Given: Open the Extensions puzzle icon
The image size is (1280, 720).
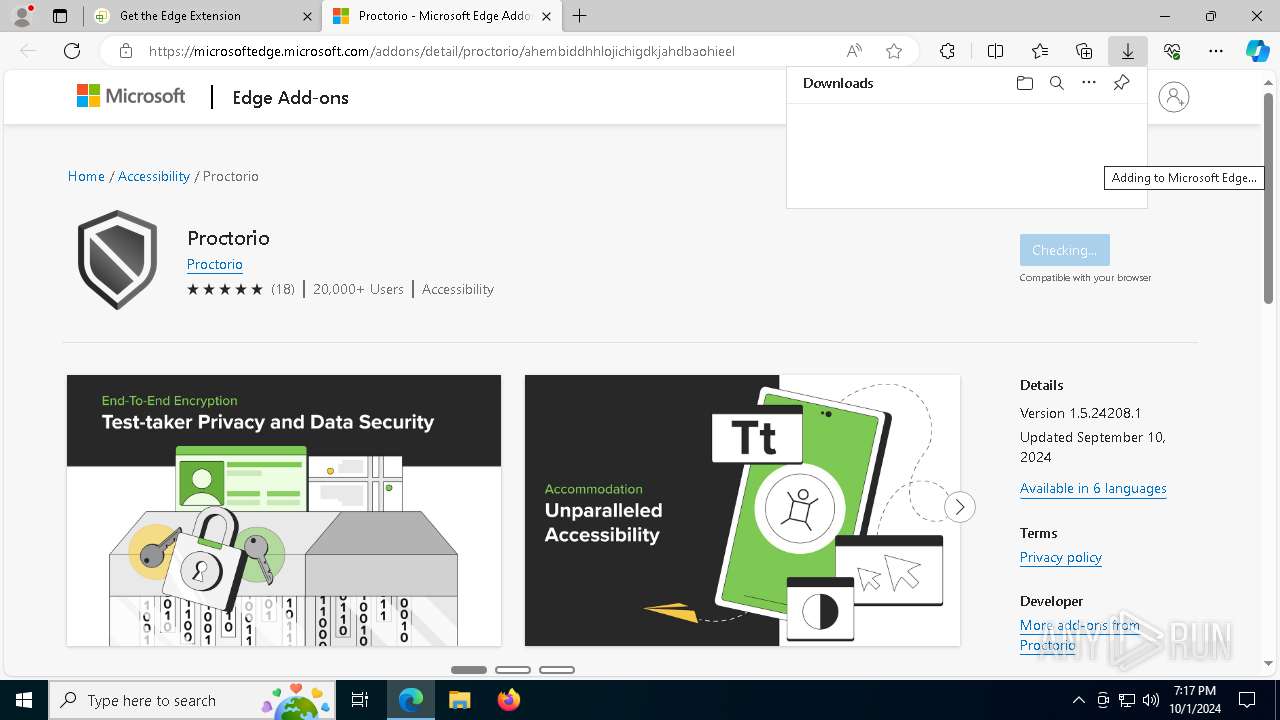Looking at the screenshot, I should click(947, 51).
